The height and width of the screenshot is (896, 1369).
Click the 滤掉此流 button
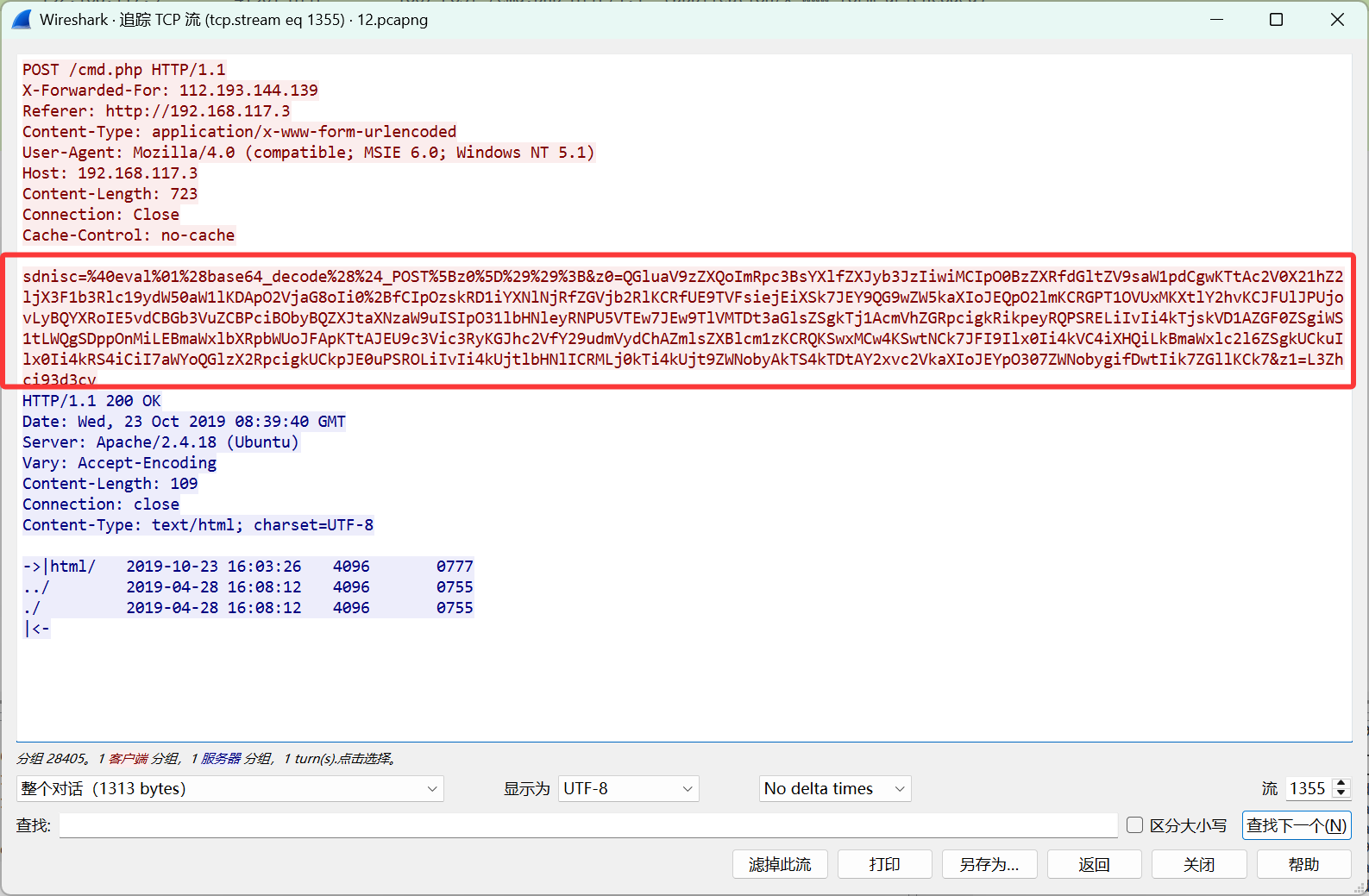[780, 864]
